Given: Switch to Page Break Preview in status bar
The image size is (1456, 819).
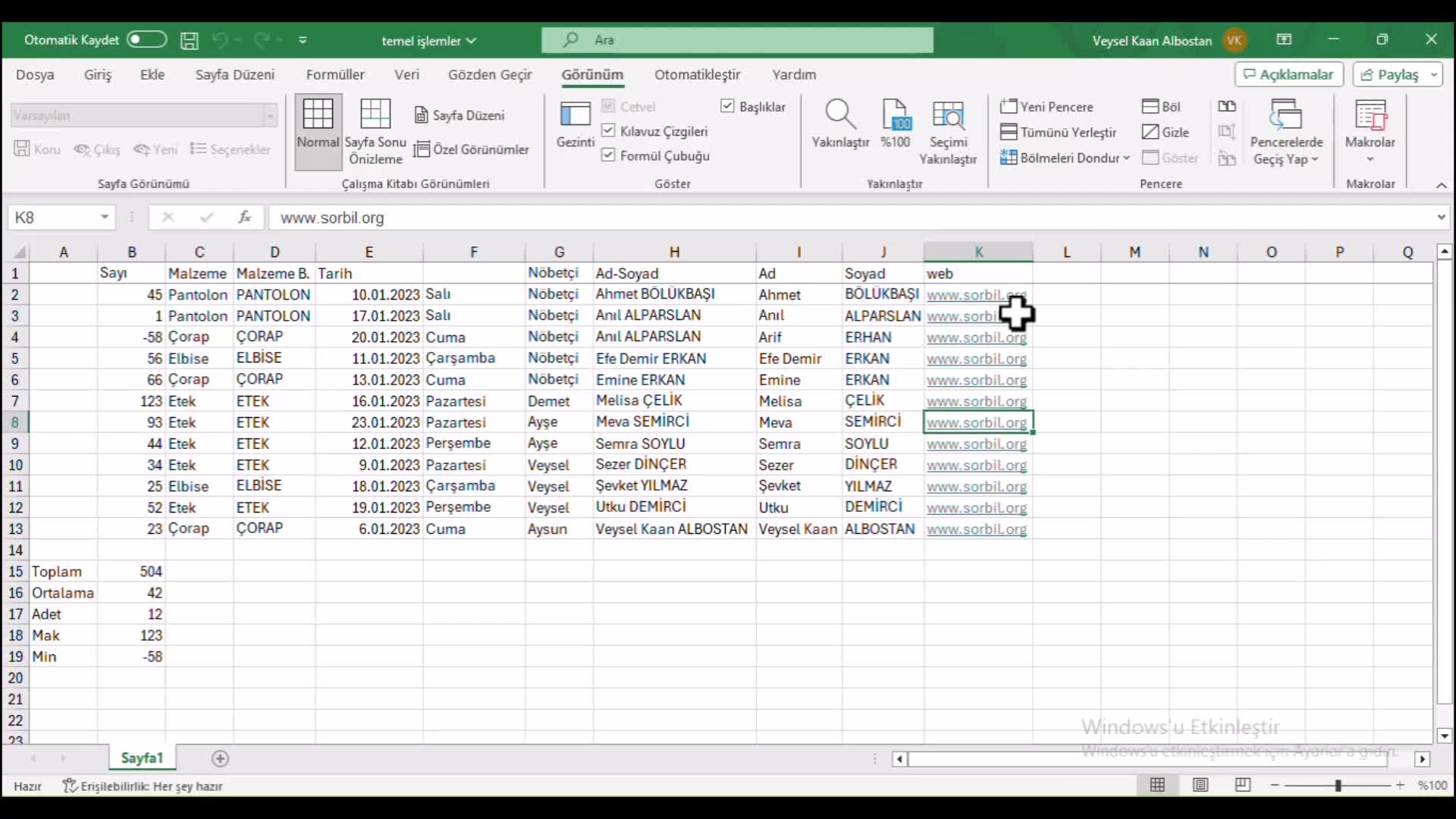Looking at the screenshot, I should 1242,786.
